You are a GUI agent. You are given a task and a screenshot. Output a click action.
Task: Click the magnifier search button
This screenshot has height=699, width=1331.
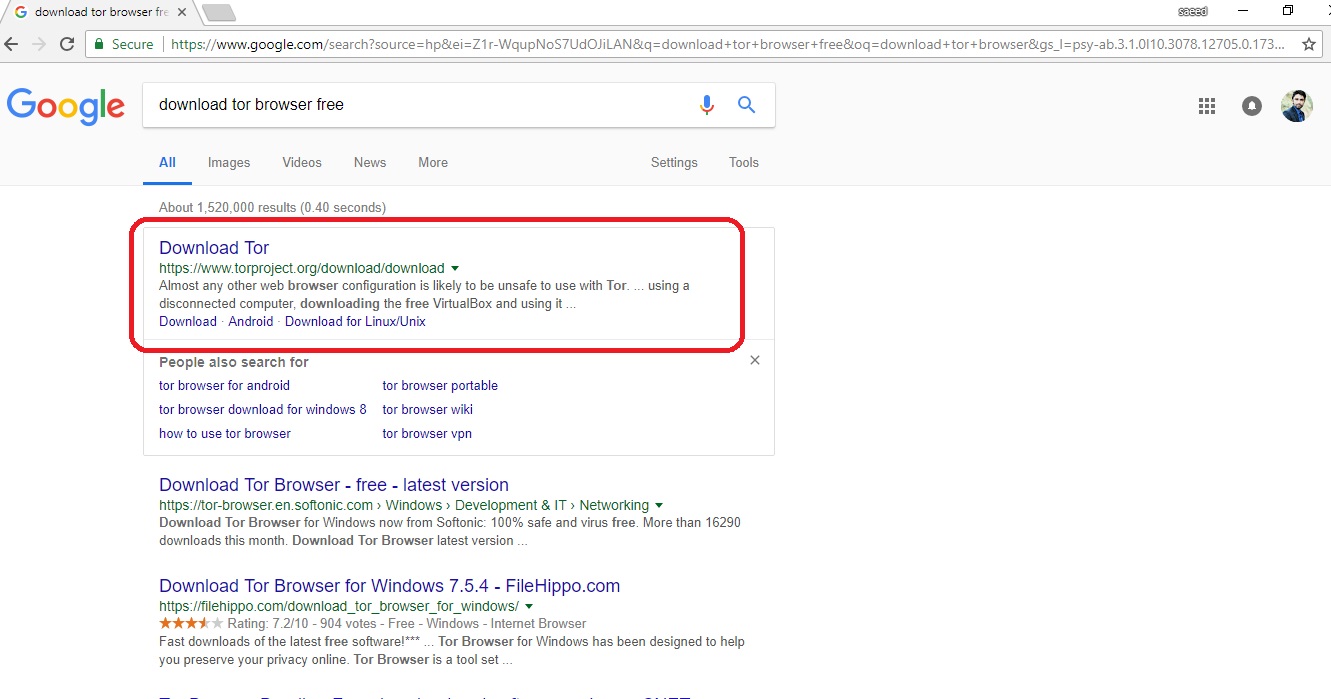746,104
